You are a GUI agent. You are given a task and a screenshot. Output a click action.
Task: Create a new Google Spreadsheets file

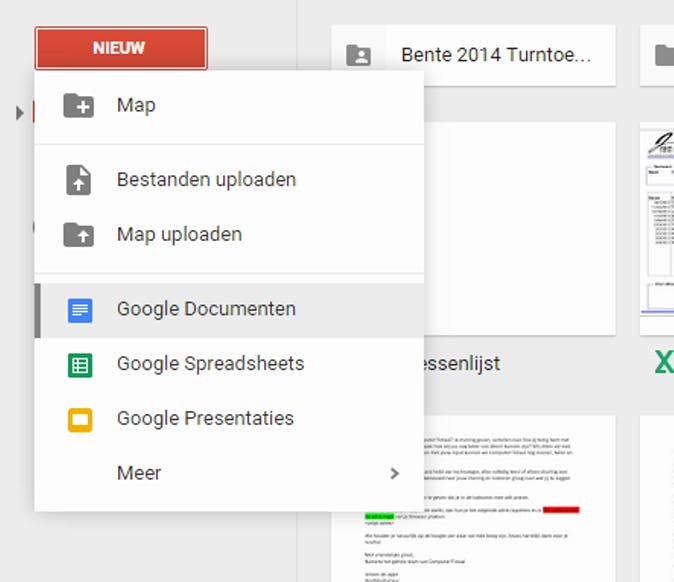point(229,365)
